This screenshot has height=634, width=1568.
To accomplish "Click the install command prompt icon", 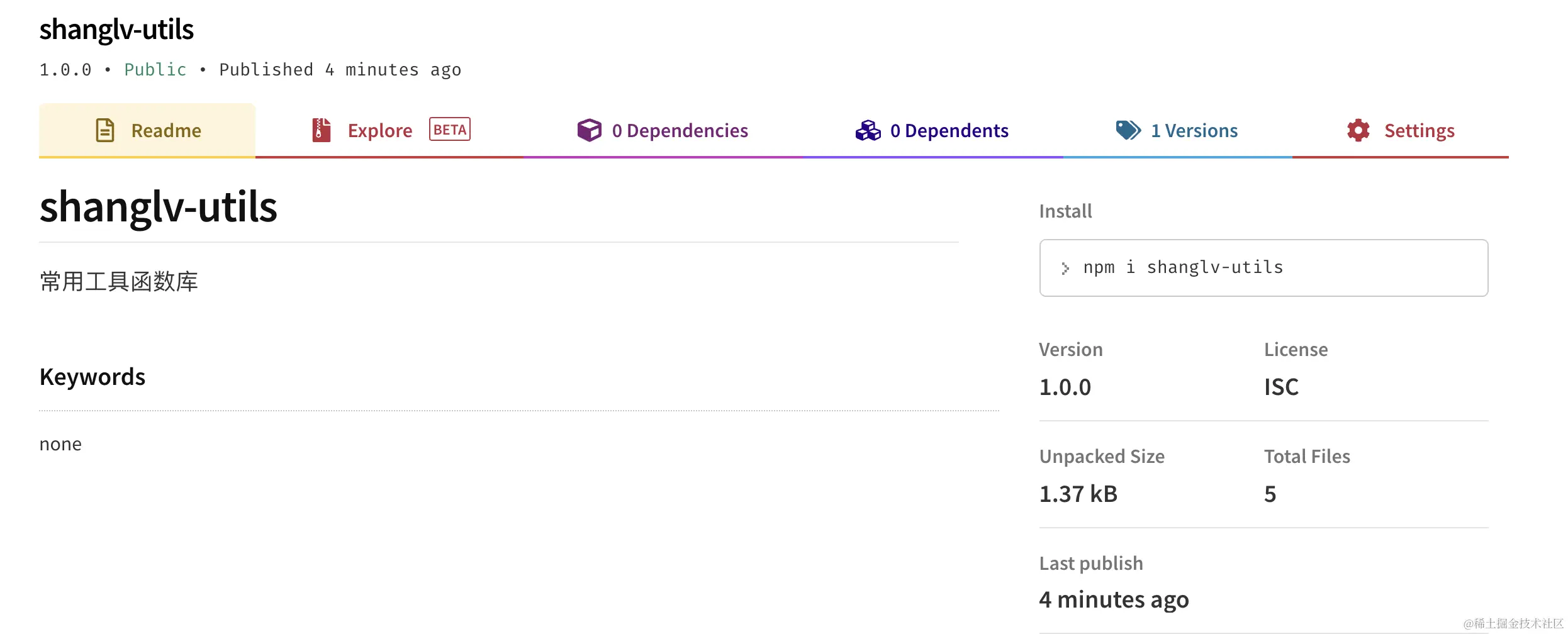I will [x=1065, y=268].
